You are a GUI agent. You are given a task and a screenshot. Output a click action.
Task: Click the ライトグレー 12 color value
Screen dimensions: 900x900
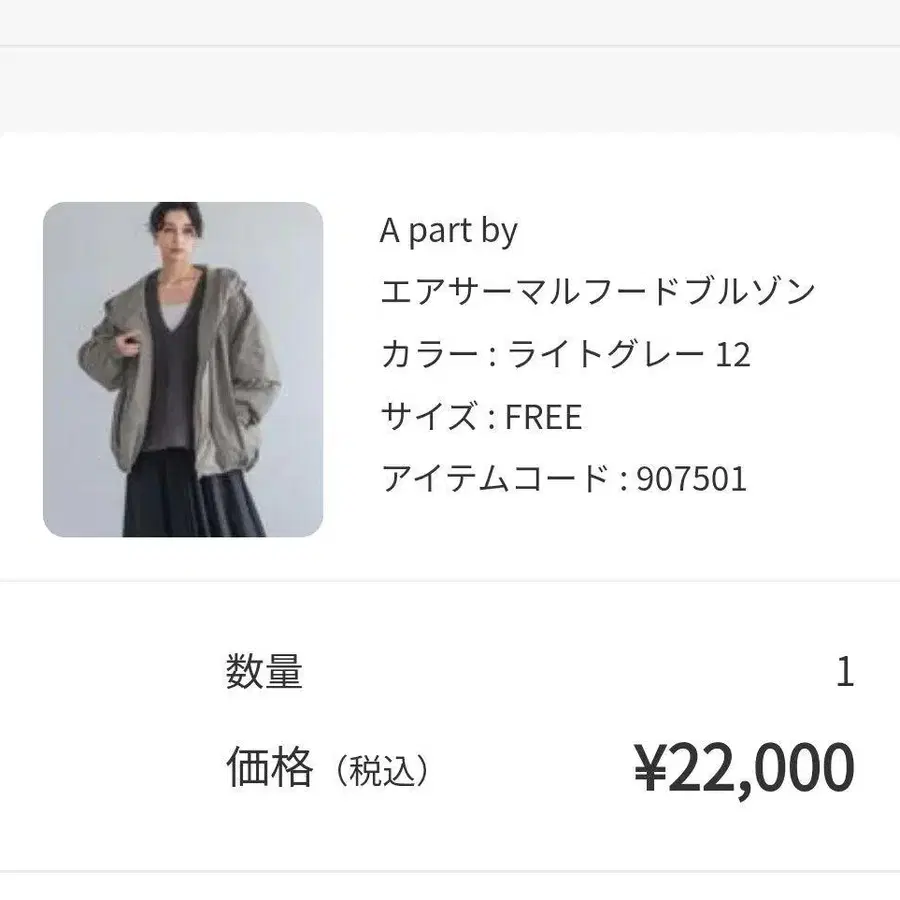[629, 355]
